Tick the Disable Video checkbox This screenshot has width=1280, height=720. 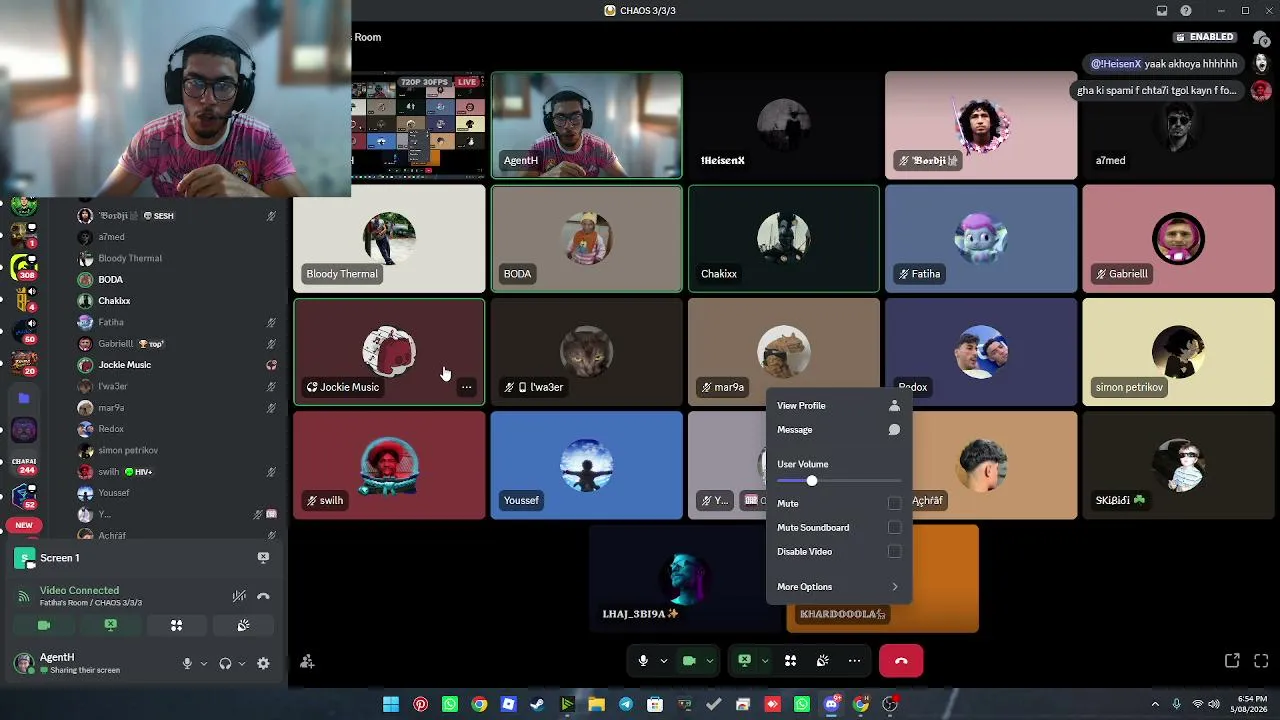click(894, 552)
